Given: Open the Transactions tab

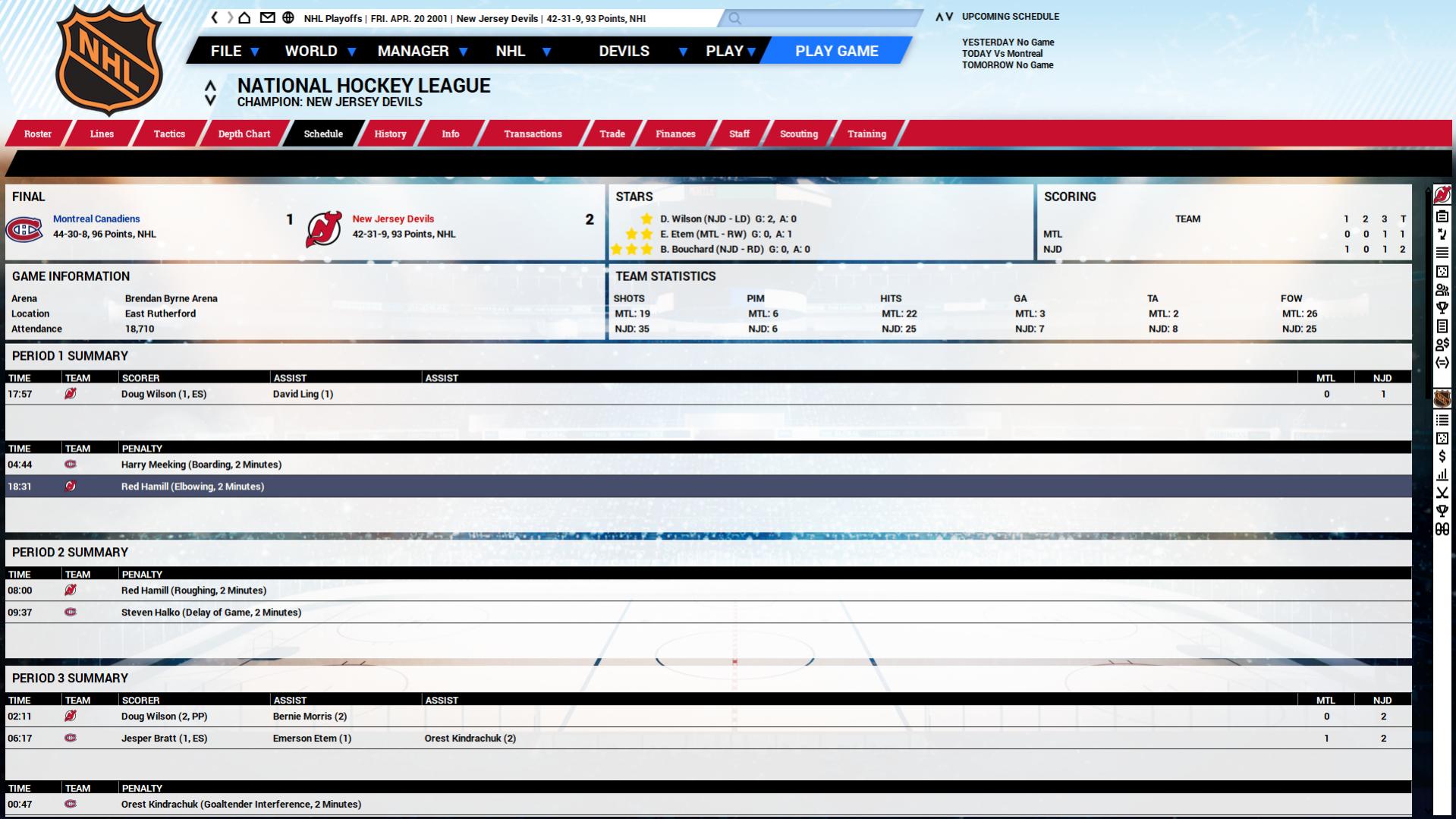Looking at the screenshot, I should (x=533, y=134).
